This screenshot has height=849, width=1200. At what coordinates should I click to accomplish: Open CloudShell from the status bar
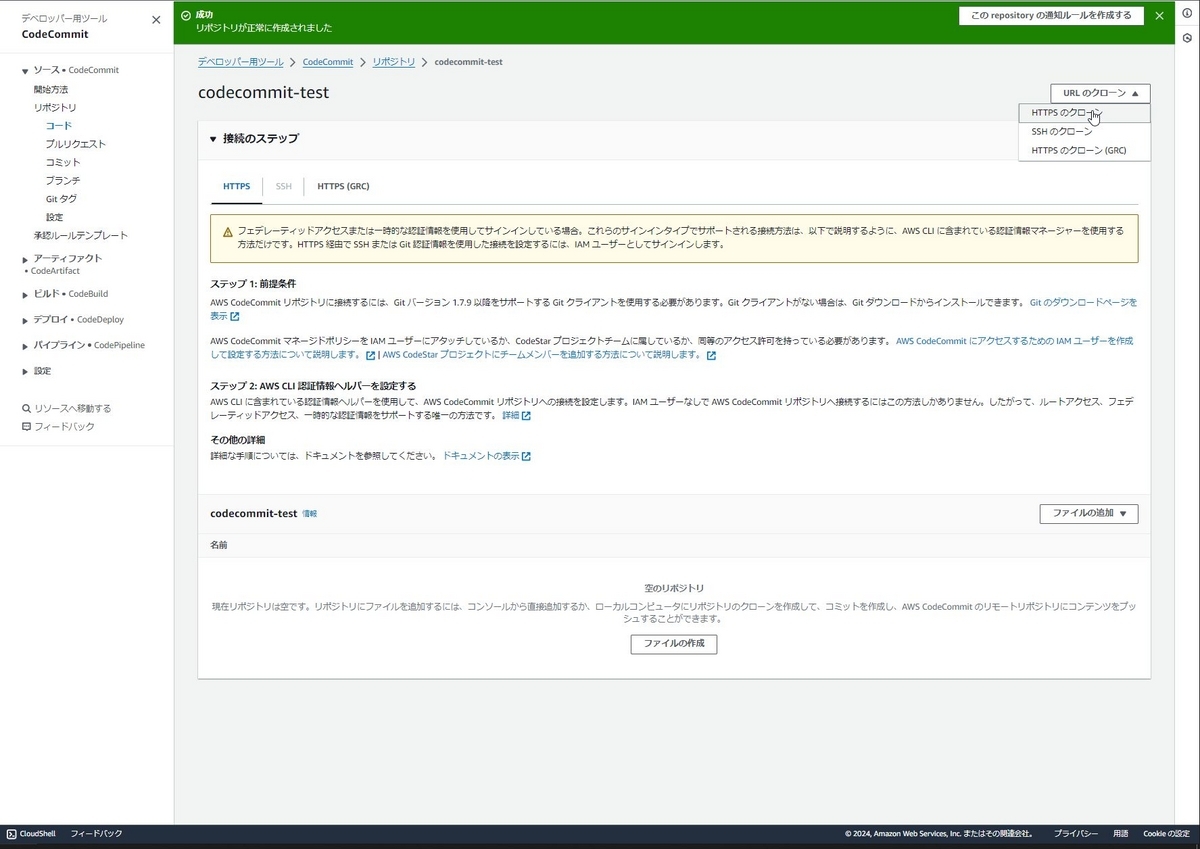[31, 833]
